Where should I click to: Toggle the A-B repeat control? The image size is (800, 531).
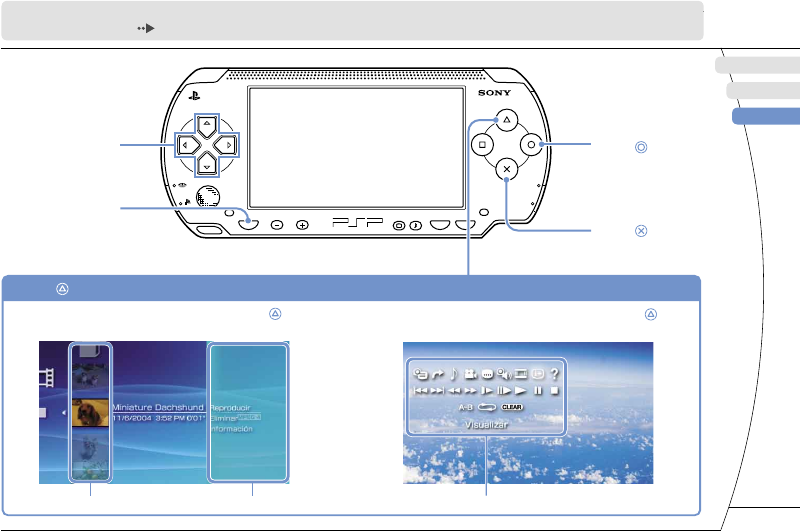[466, 407]
